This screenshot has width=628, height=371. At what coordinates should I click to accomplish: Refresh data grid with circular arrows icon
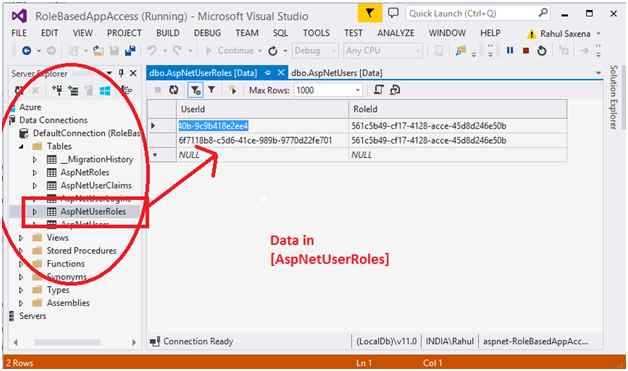pyautogui.click(x=173, y=90)
